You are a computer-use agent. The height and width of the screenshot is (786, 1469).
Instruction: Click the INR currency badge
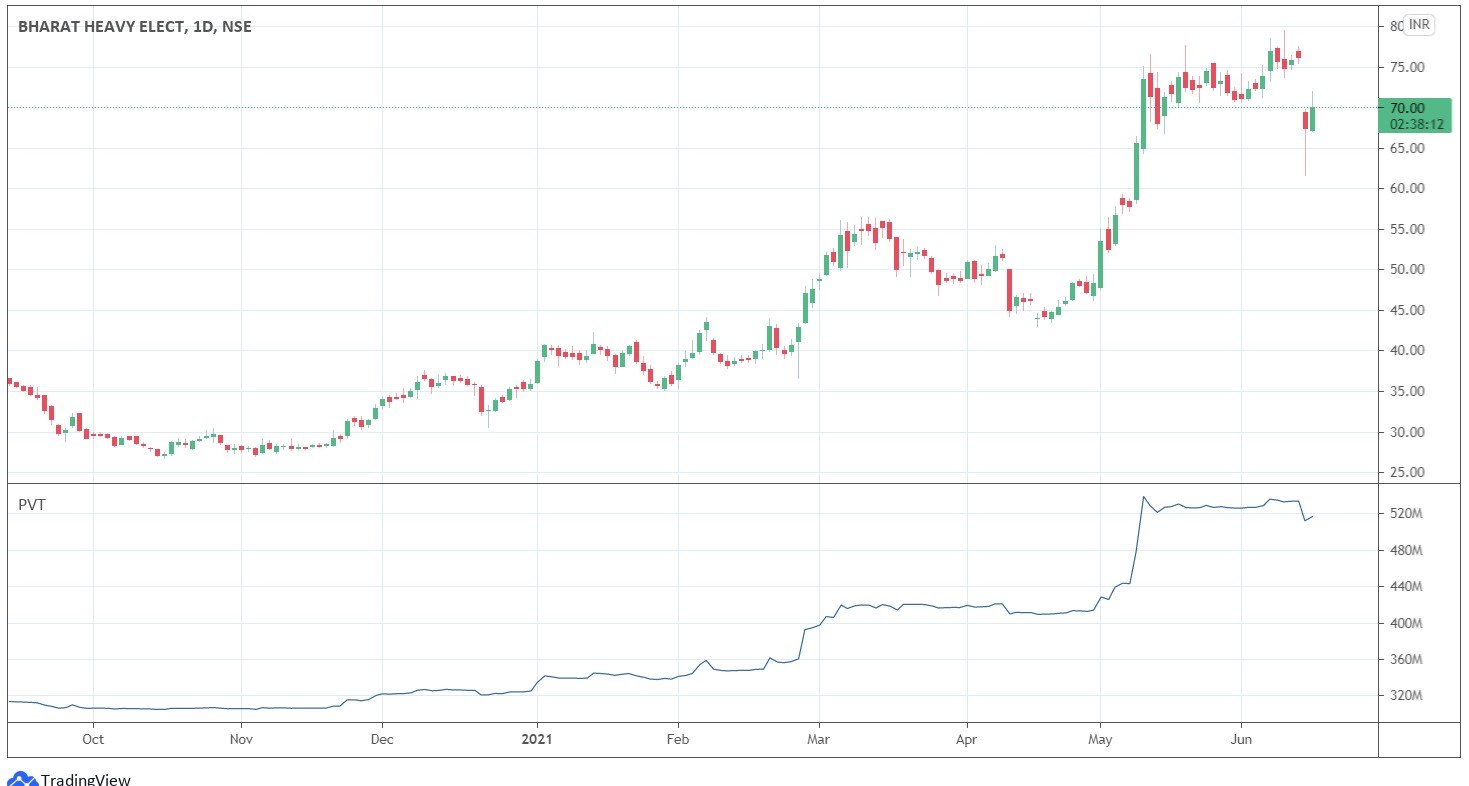click(1420, 23)
